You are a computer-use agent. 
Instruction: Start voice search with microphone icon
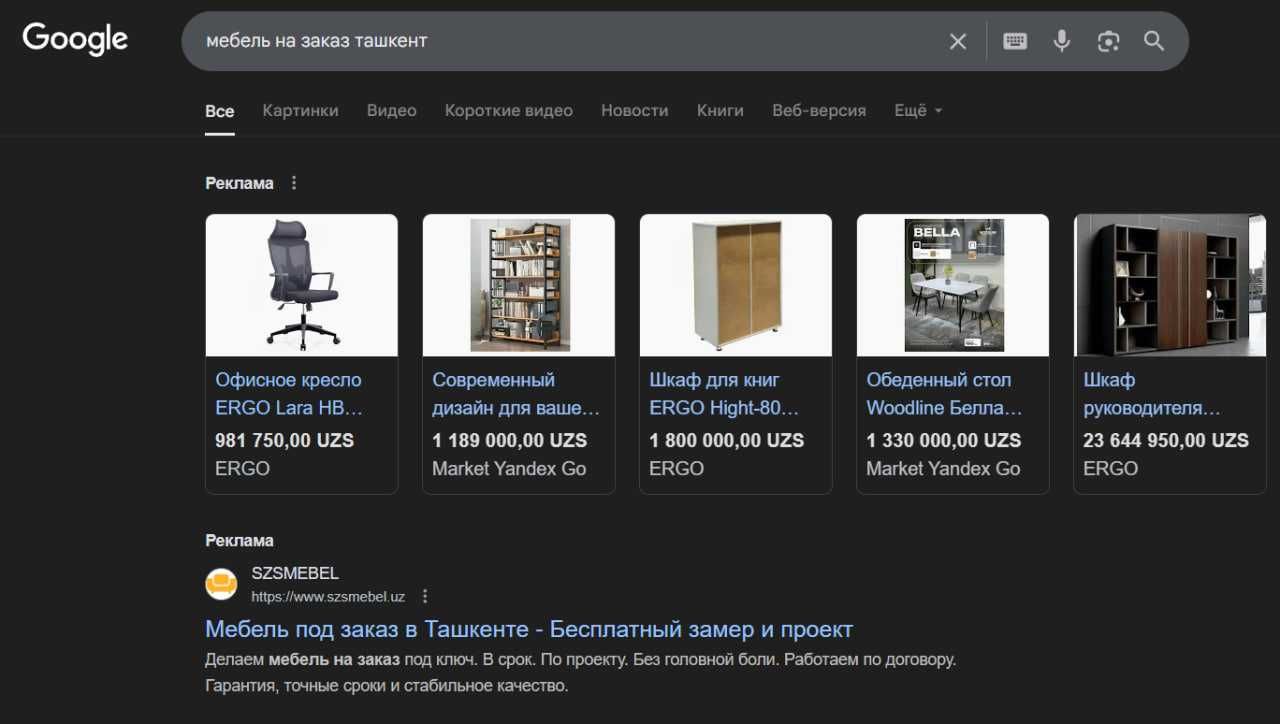pos(1062,41)
